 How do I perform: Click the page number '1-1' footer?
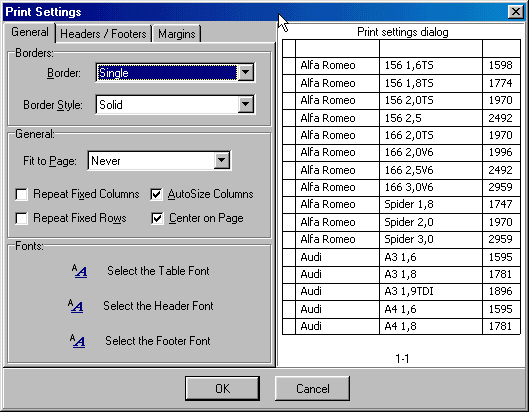coord(402,359)
